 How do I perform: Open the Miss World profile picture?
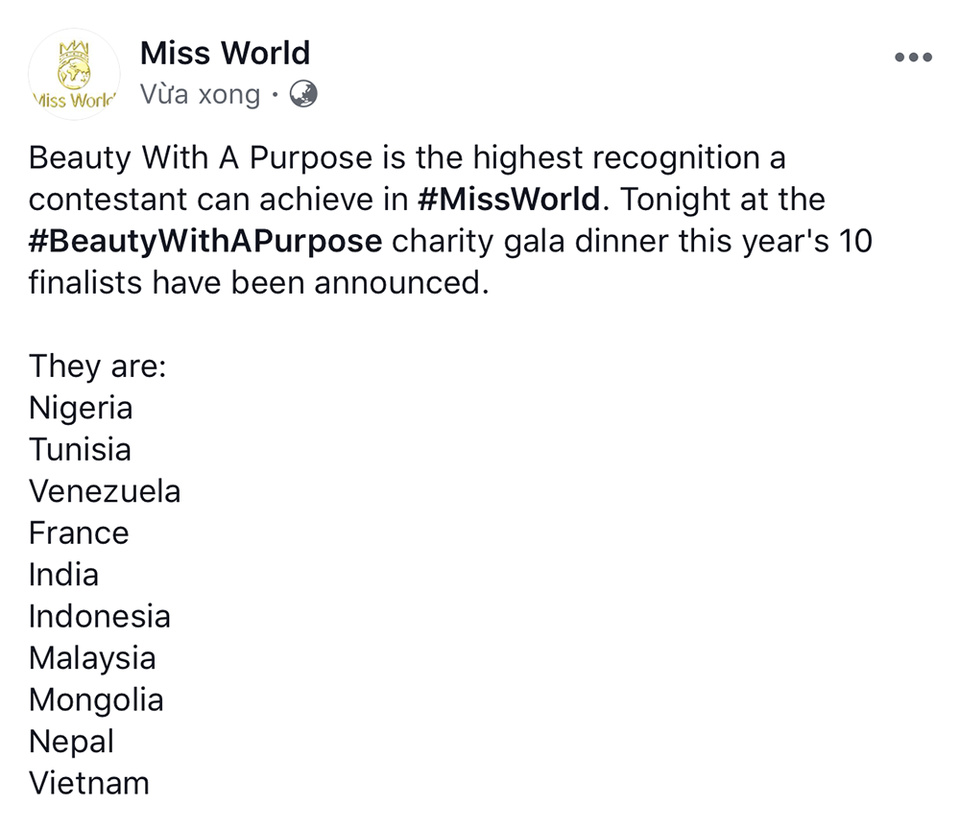click(x=74, y=74)
